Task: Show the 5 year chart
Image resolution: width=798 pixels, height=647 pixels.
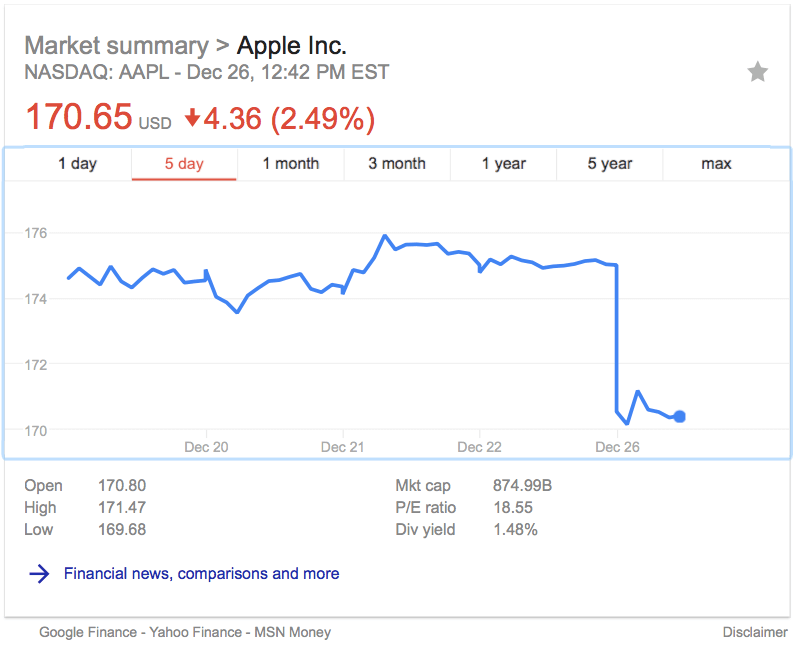Action: 610,164
